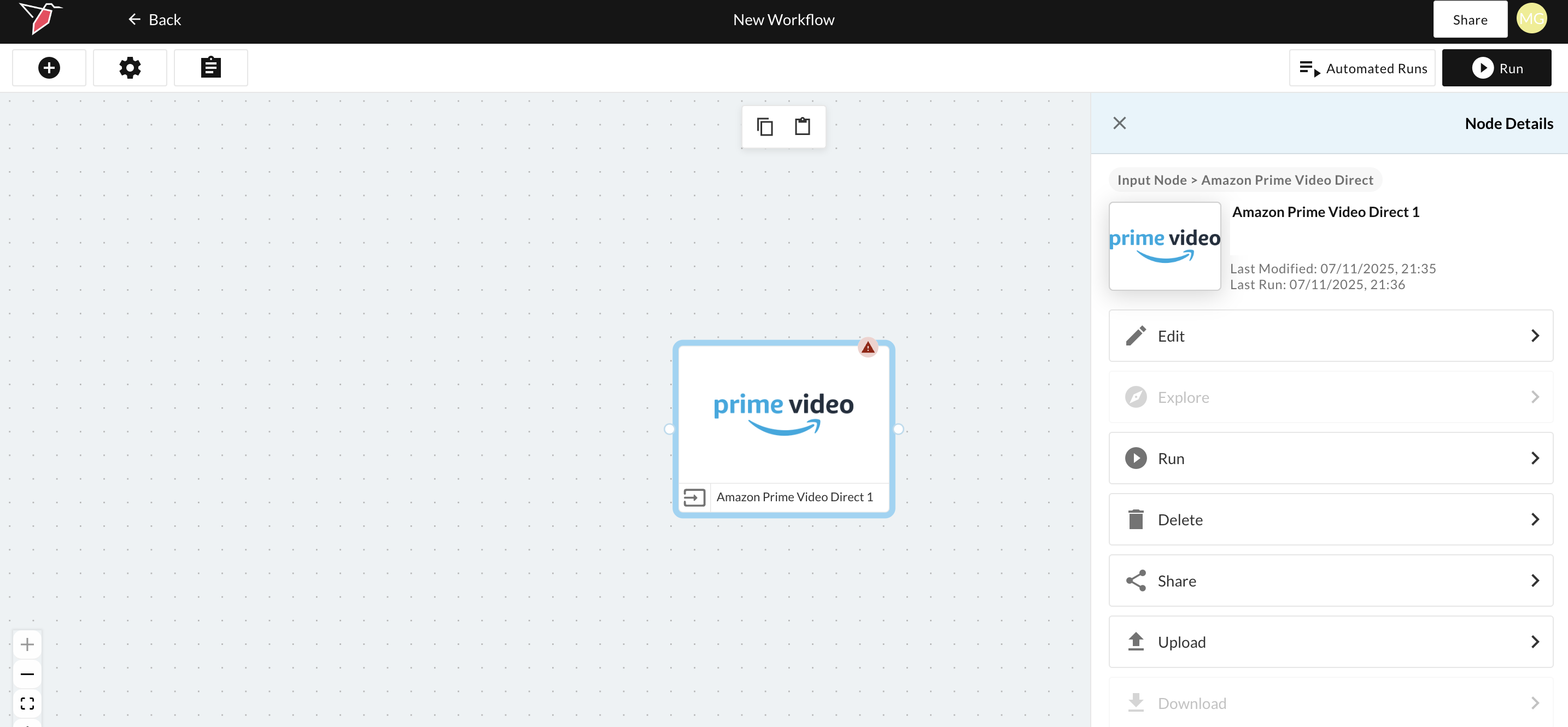This screenshot has width=1568, height=727.
Task: Click the black Run workflow button
Action: click(x=1496, y=68)
